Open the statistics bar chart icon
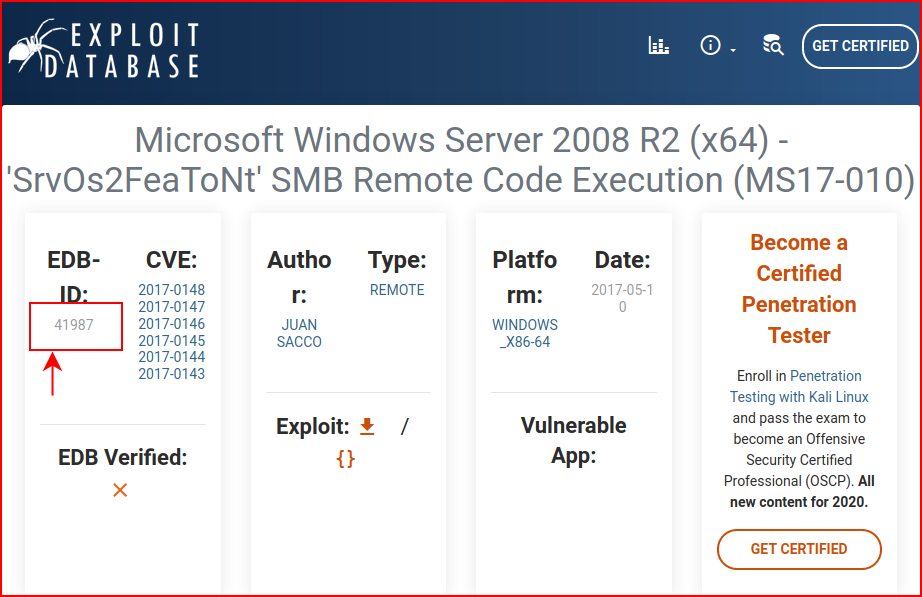Image resolution: width=922 pixels, height=597 pixels. coord(659,45)
